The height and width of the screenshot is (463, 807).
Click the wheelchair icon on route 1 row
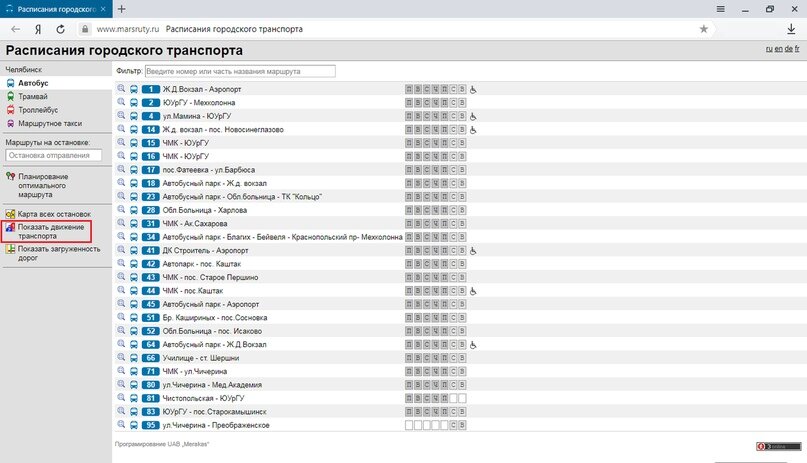[x=473, y=90]
